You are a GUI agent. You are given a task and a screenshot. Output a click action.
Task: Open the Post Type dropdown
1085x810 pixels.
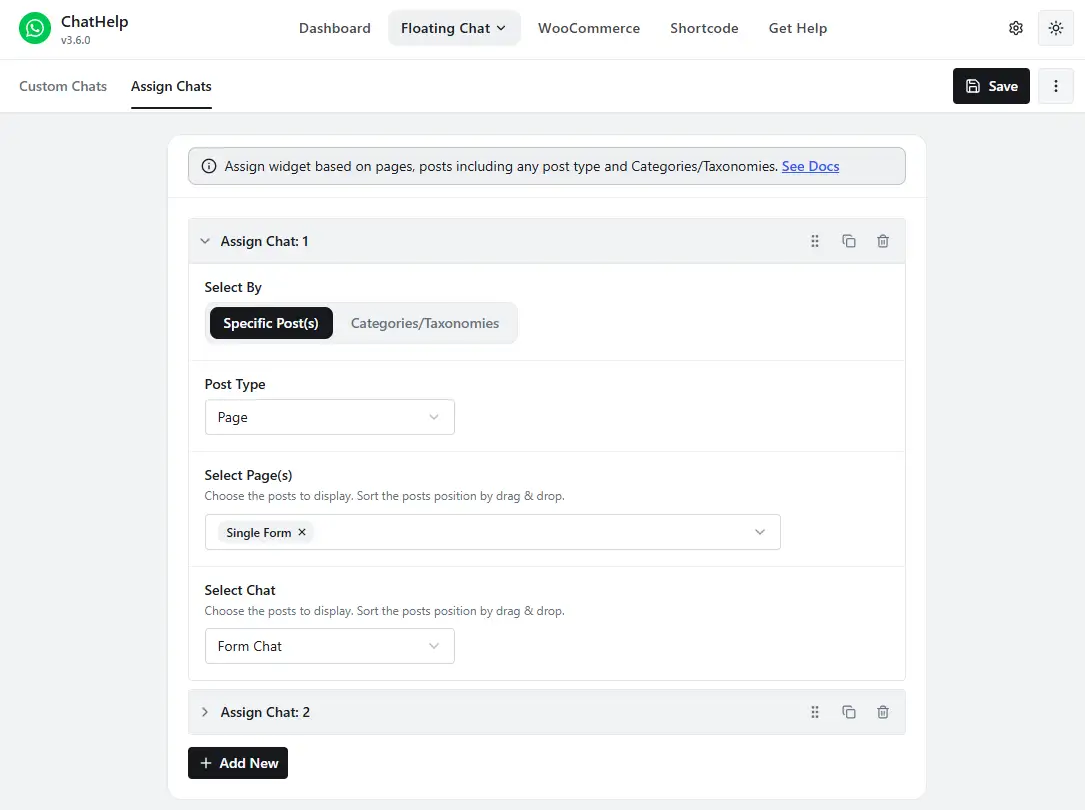click(x=329, y=417)
